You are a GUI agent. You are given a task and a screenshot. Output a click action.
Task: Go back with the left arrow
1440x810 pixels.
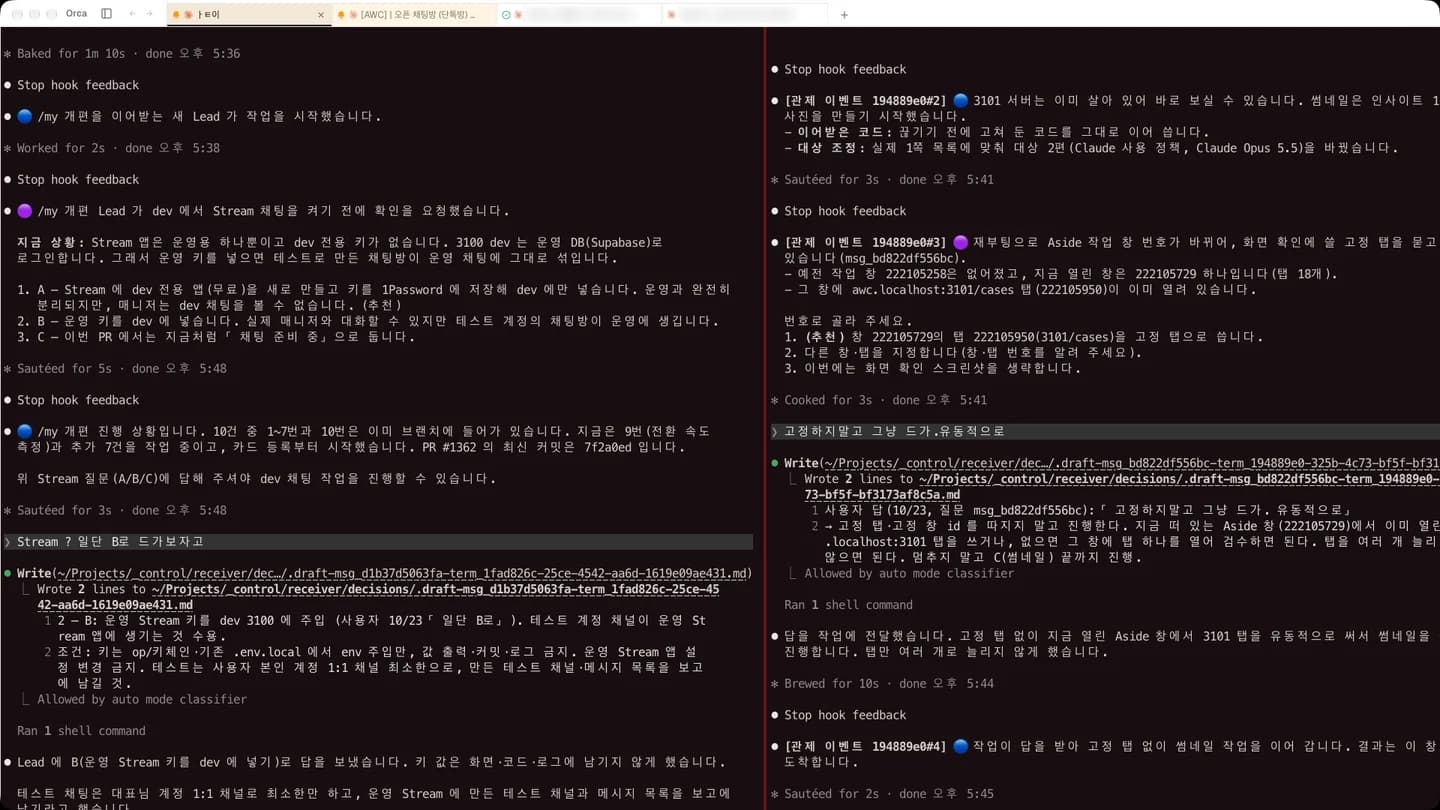[x=132, y=14]
